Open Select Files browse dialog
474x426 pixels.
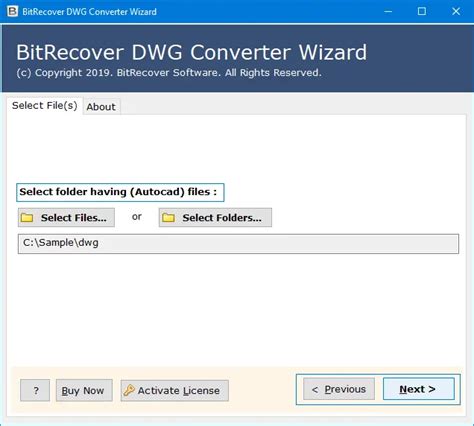[x=66, y=218]
